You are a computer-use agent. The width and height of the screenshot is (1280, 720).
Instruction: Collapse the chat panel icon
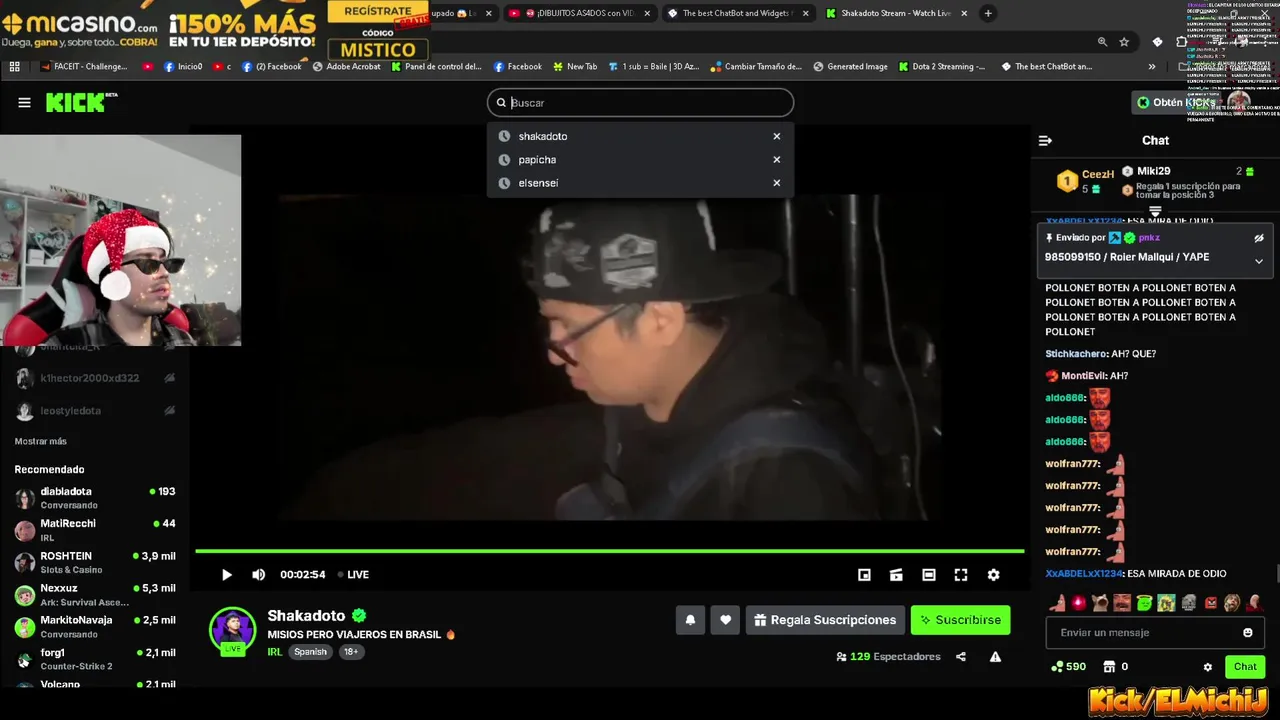click(1045, 141)
